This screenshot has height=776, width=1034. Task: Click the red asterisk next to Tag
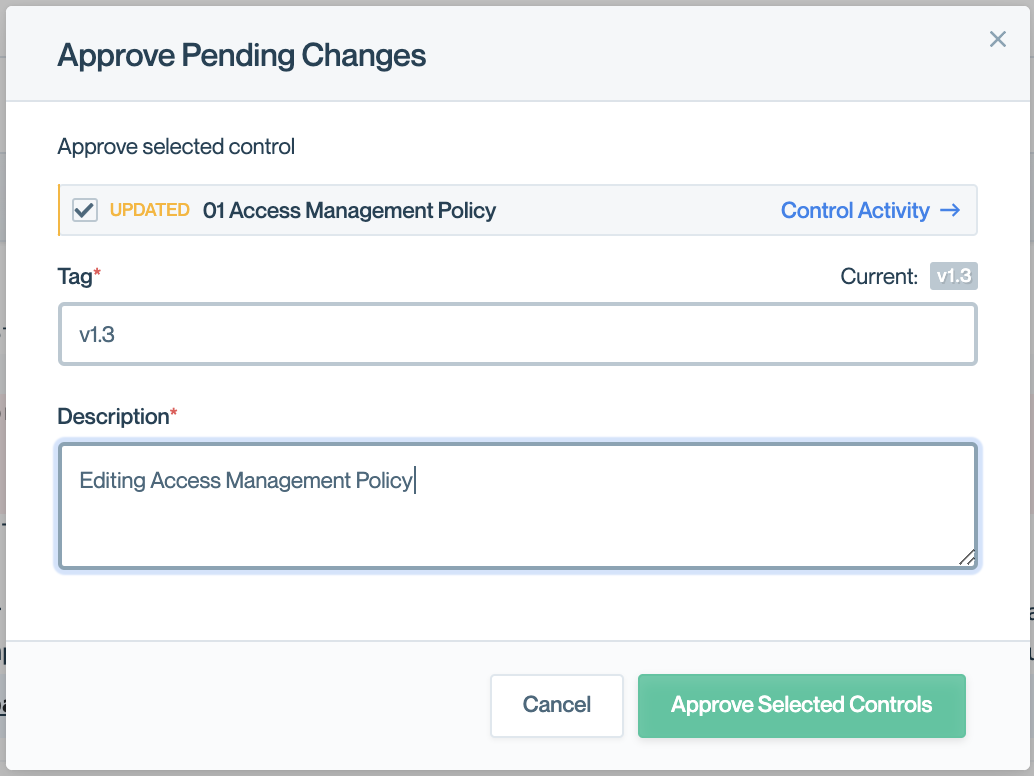[x=98, y=273]
